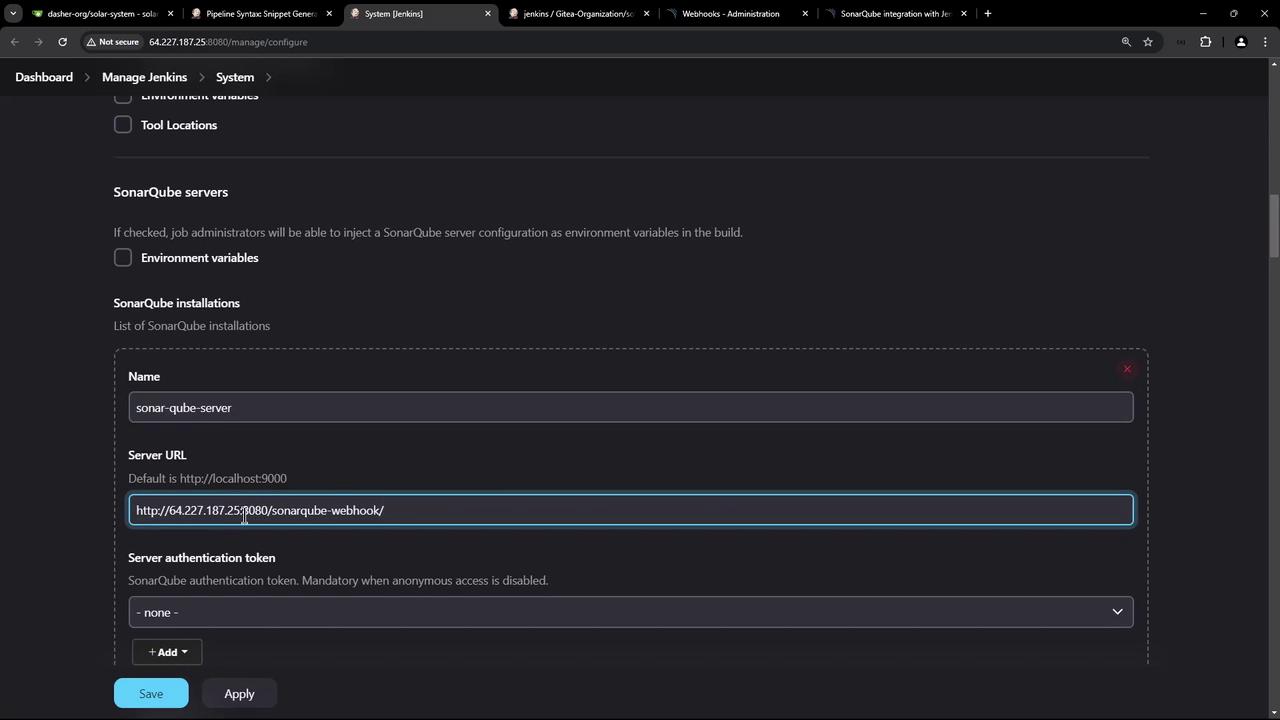Close the SonarQube integration tab
The image size is (1280, 720).
964,14
